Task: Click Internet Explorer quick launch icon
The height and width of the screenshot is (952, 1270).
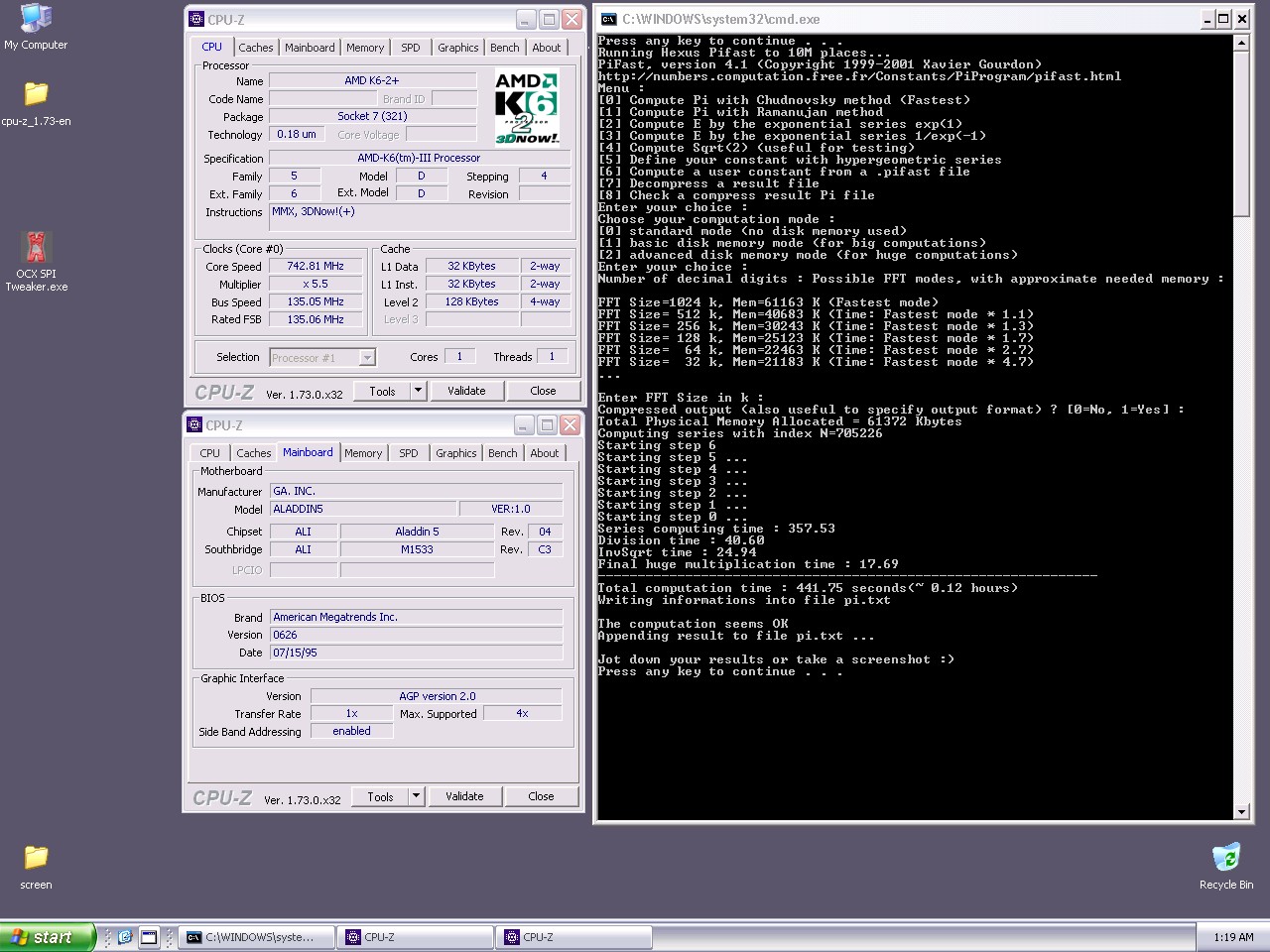Action: point(125,937)
